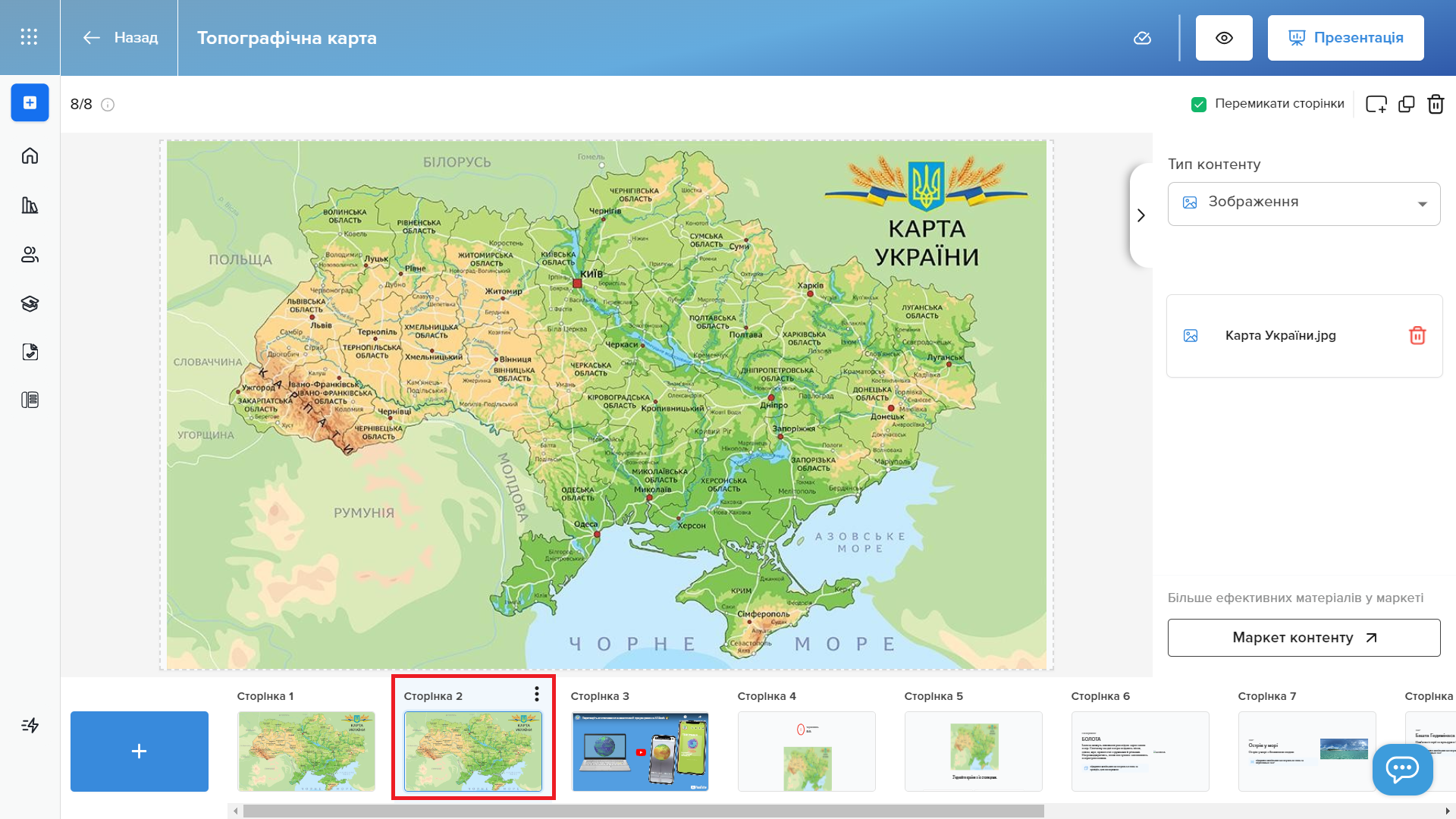Select Сторінка 5 thumbnail
The width and height of the screenshot is (1456, 819).
[974, 752]
